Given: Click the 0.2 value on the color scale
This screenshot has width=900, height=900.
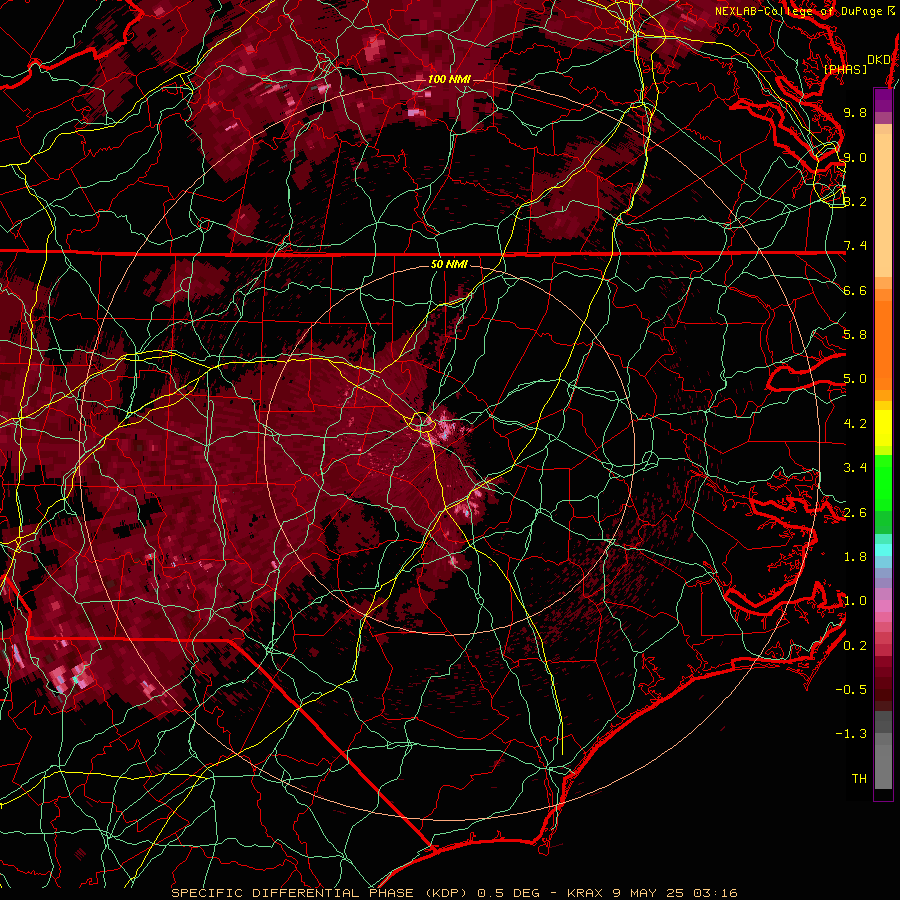Looking at the screenshot, I should point(855,646).
